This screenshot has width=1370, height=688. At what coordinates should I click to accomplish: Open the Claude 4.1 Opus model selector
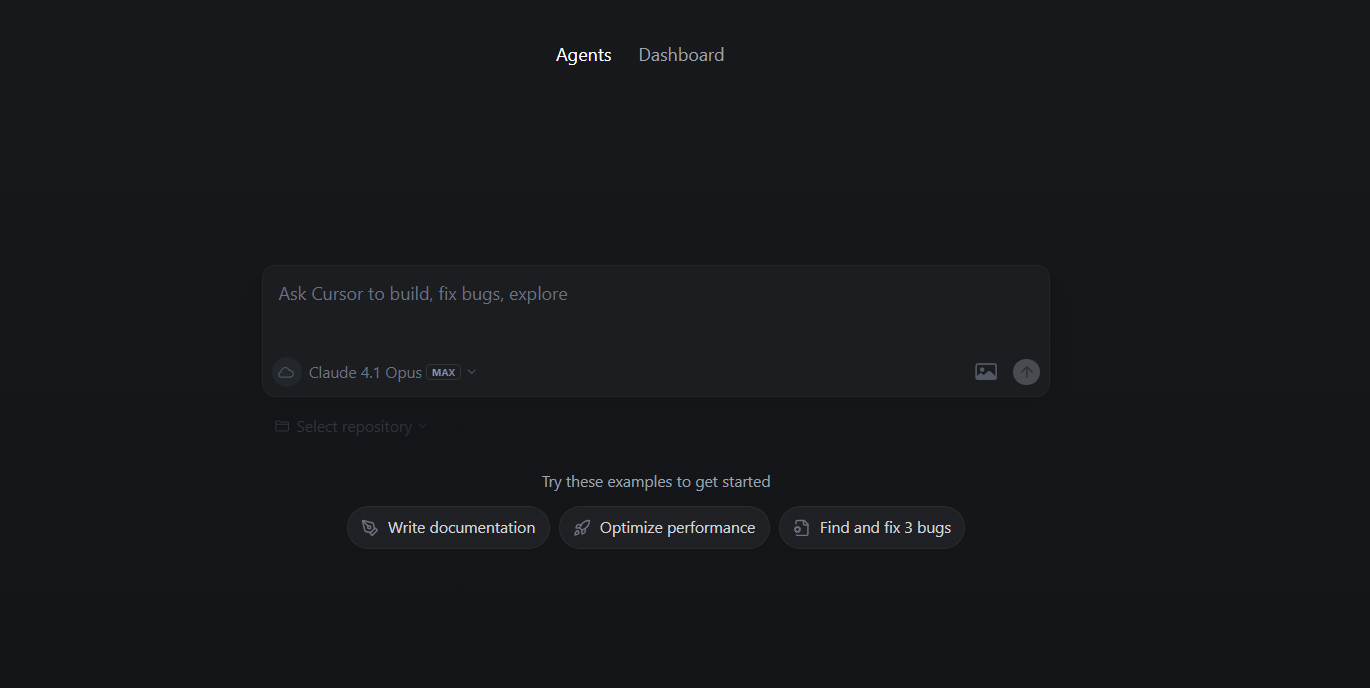pos(365,372)
